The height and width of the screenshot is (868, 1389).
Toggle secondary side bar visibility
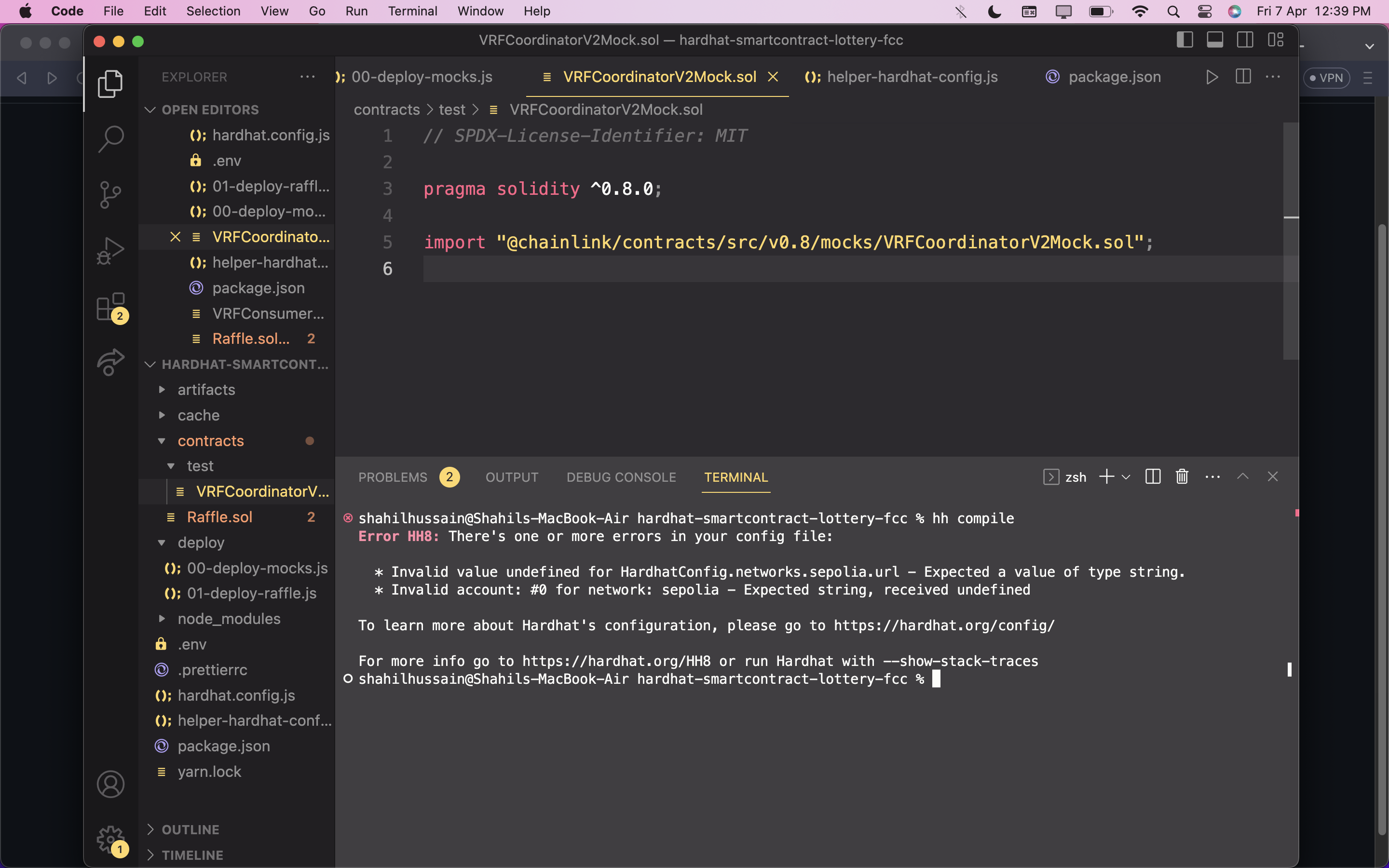(1245, 40)
